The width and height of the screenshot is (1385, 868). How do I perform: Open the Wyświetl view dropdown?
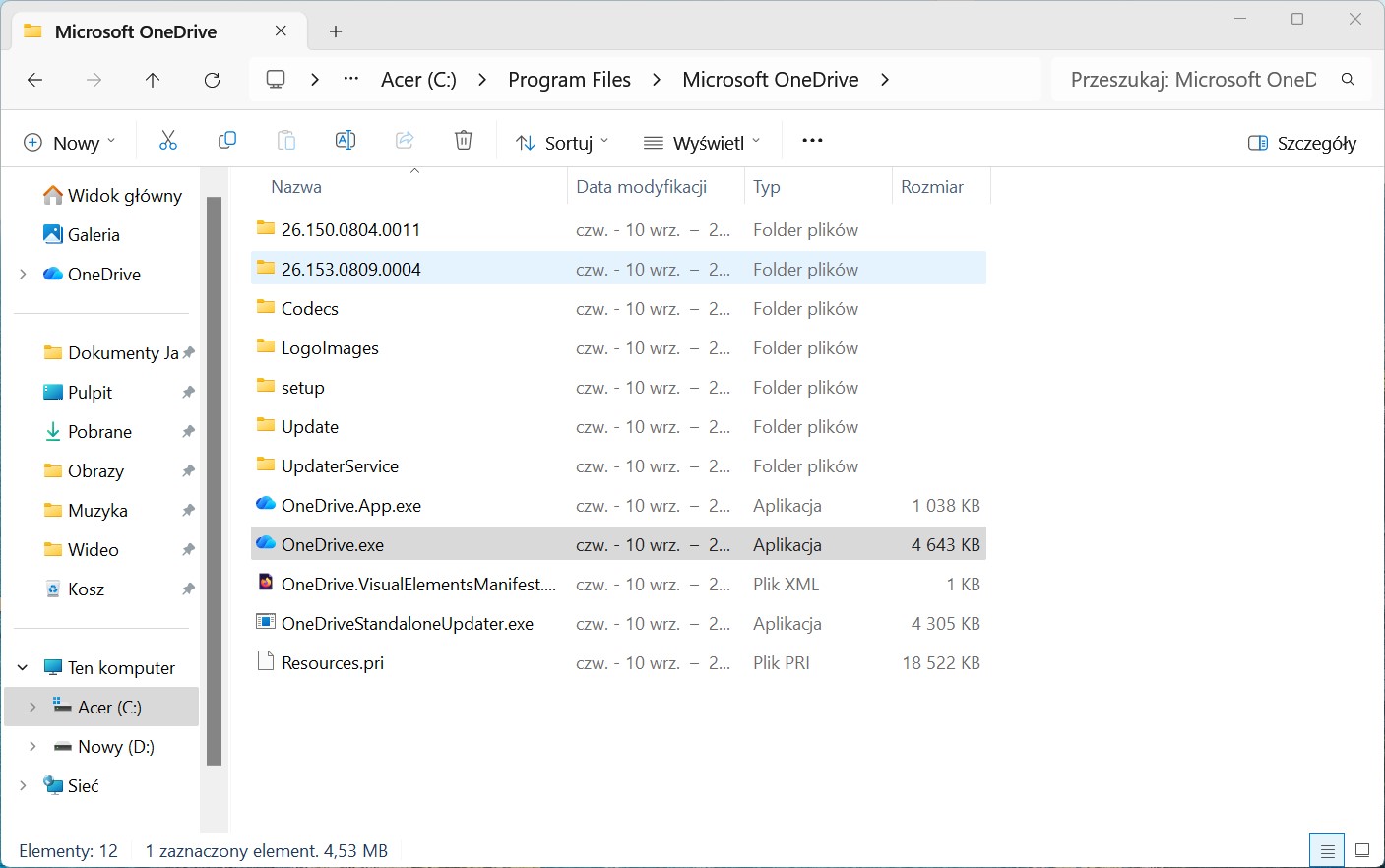(x=702, y=143)
